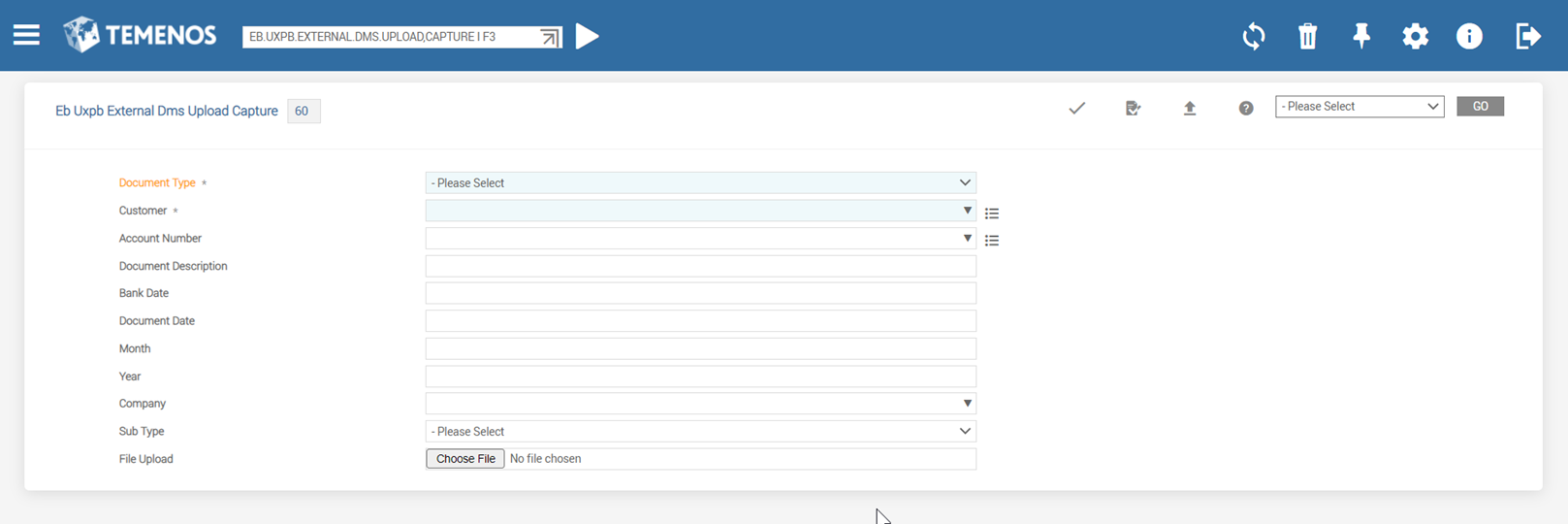Viewport: 1568px width, 524px height.
Task: Open the Account Number record list icon
Action: [x=991, y=241]
